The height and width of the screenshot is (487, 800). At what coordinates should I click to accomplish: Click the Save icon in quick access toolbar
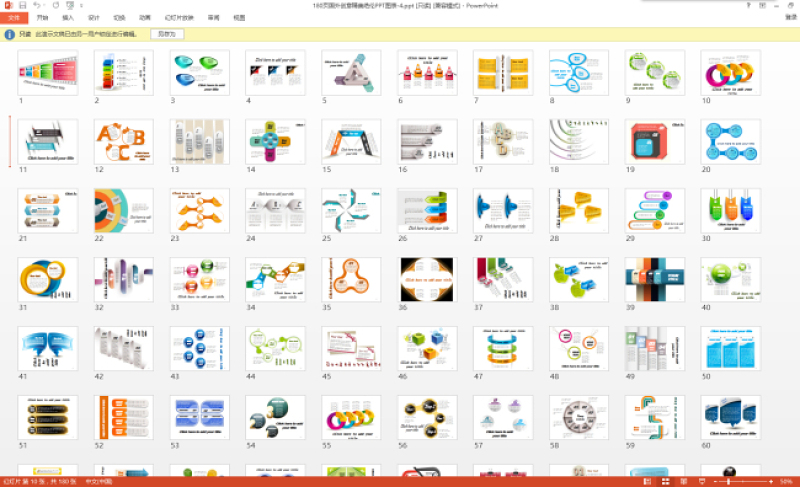23,6
